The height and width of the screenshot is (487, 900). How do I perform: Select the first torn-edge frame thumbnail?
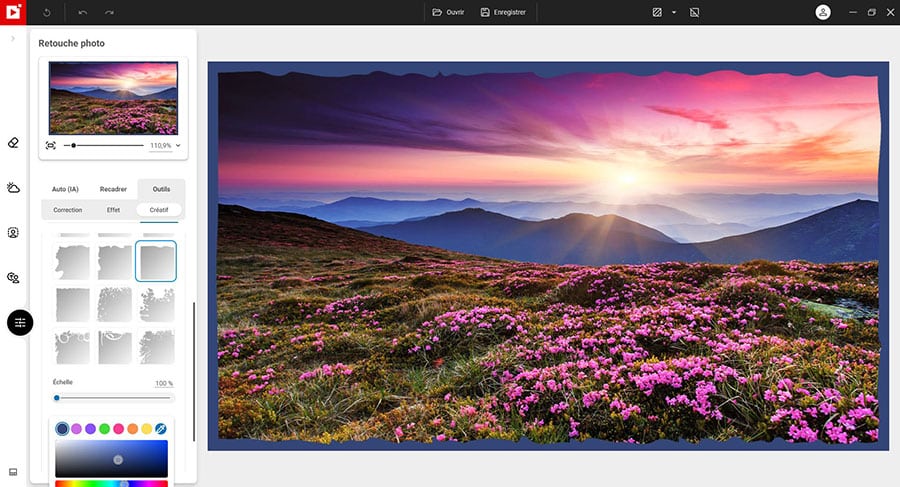click(x=72, y=262)
